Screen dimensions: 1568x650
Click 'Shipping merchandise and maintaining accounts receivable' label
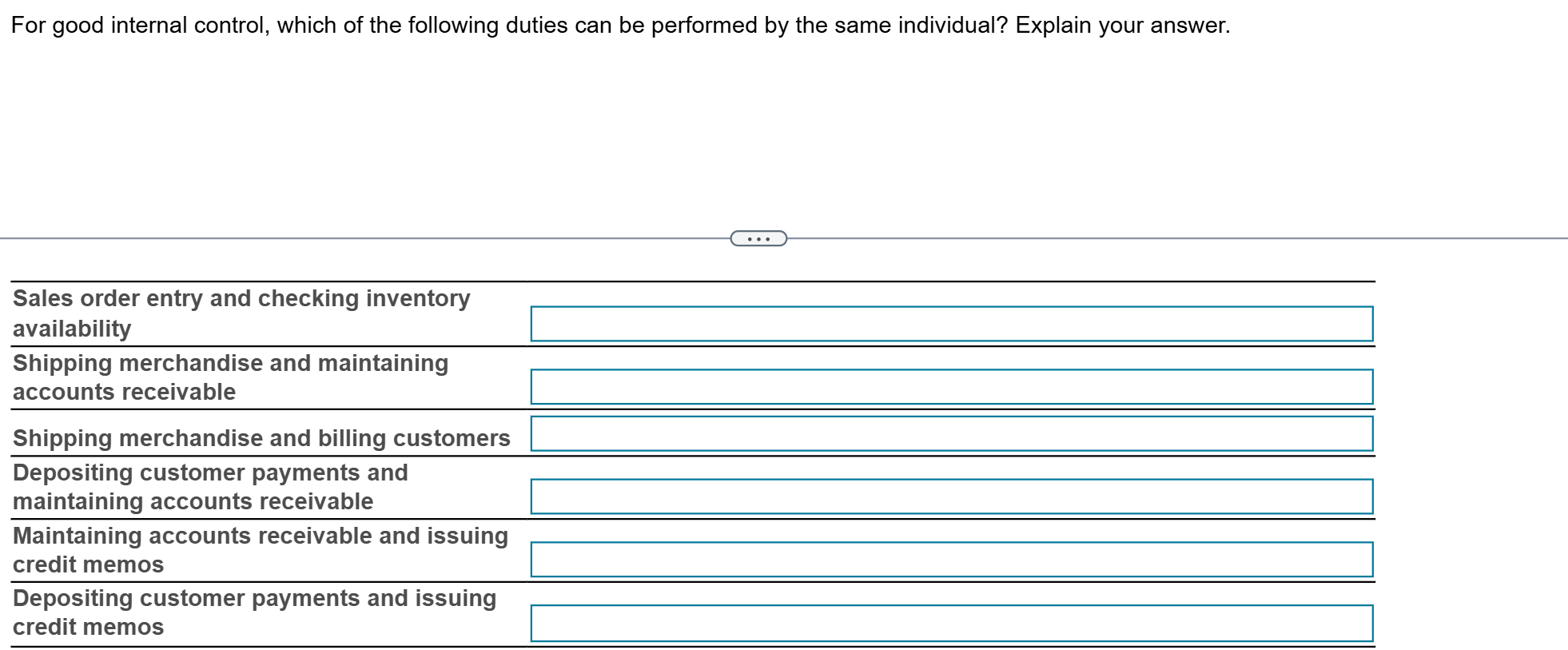tap(230, 377)
